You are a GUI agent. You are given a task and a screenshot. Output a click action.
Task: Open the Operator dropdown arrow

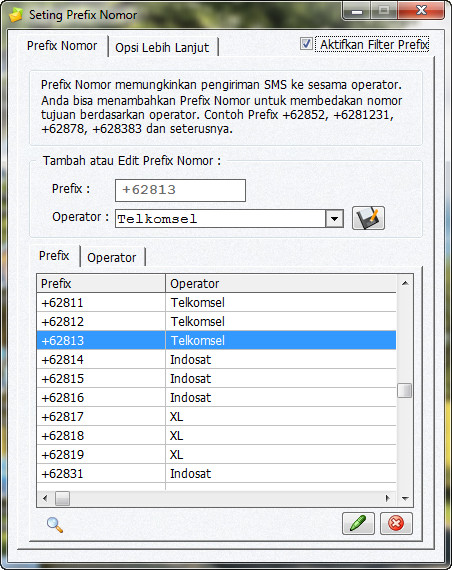(x=334, y=218)
